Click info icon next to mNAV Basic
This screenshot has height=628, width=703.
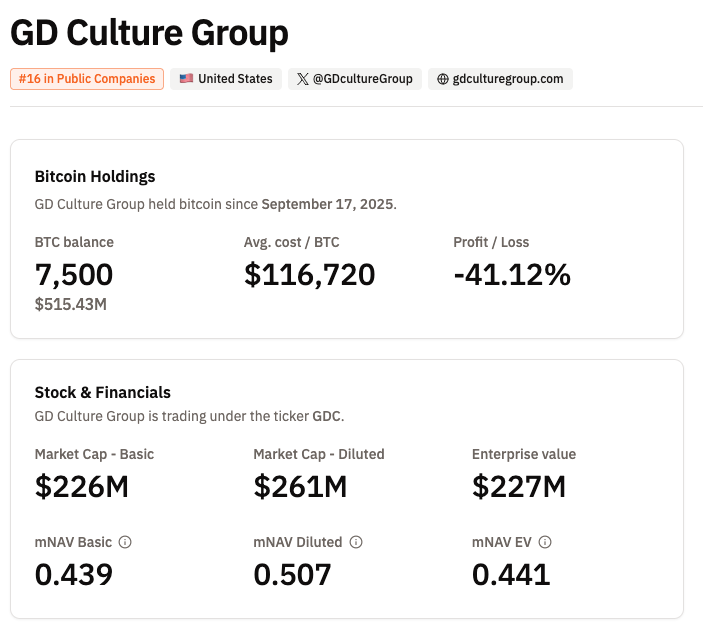click(125, 542)
